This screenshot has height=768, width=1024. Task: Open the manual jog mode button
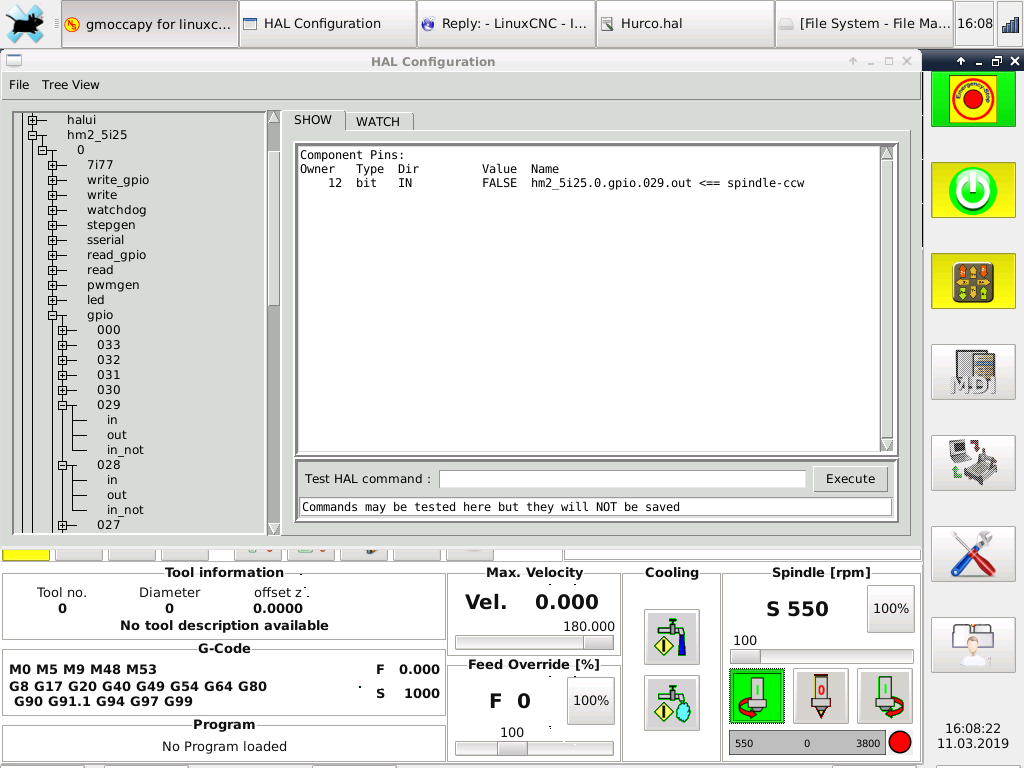pos(973,281)
